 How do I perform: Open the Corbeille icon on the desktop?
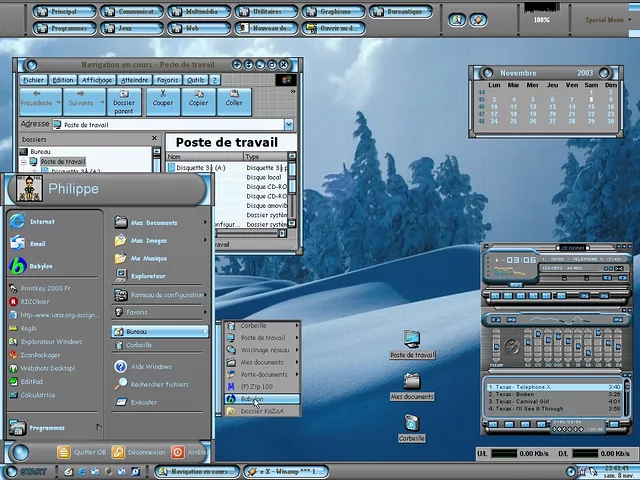(x=411, y=423)
